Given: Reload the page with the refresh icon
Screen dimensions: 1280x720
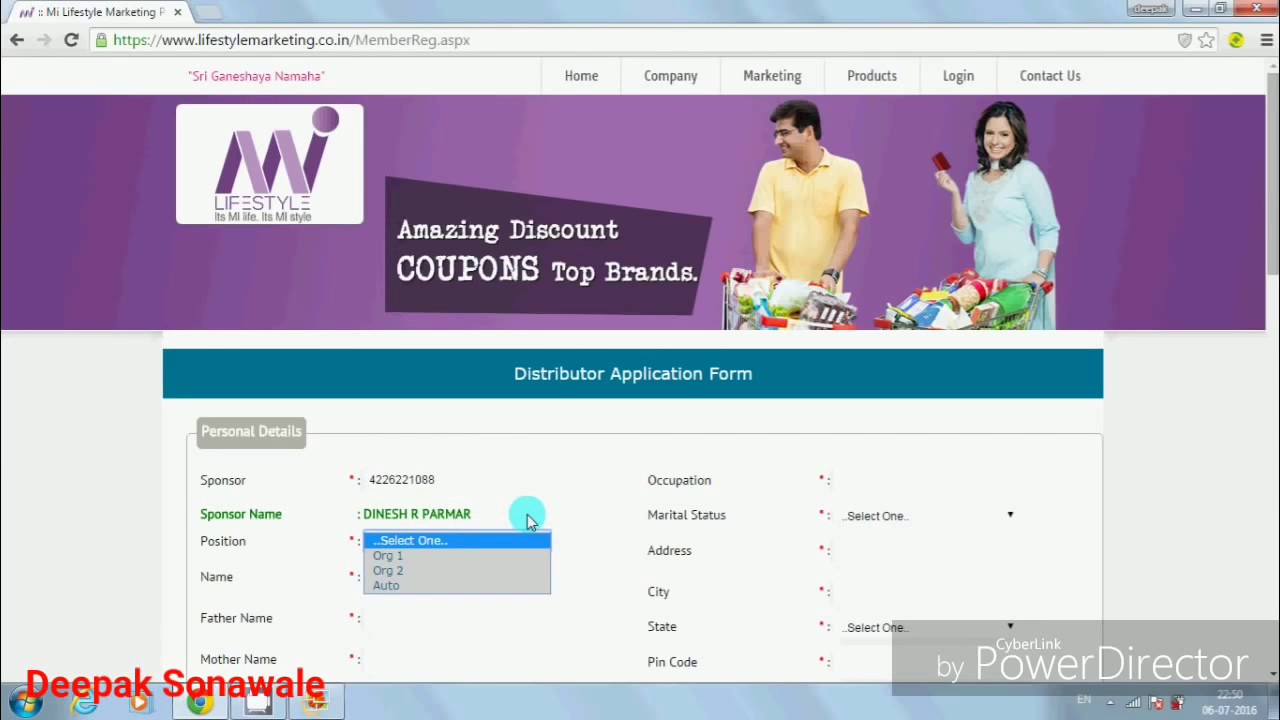Looking at the screenshot, I should pyautogui.click(x=71, y=40).
